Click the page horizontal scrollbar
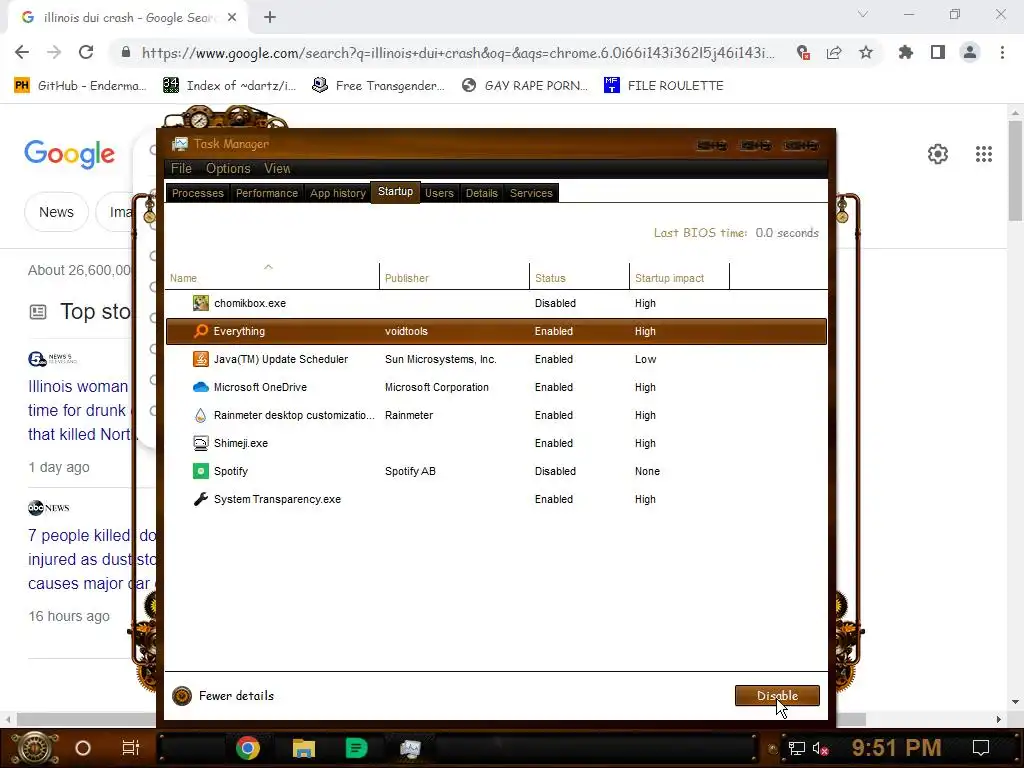Image resolution: width=1024 pixels, height=768 pixels. tap(441, 719)
